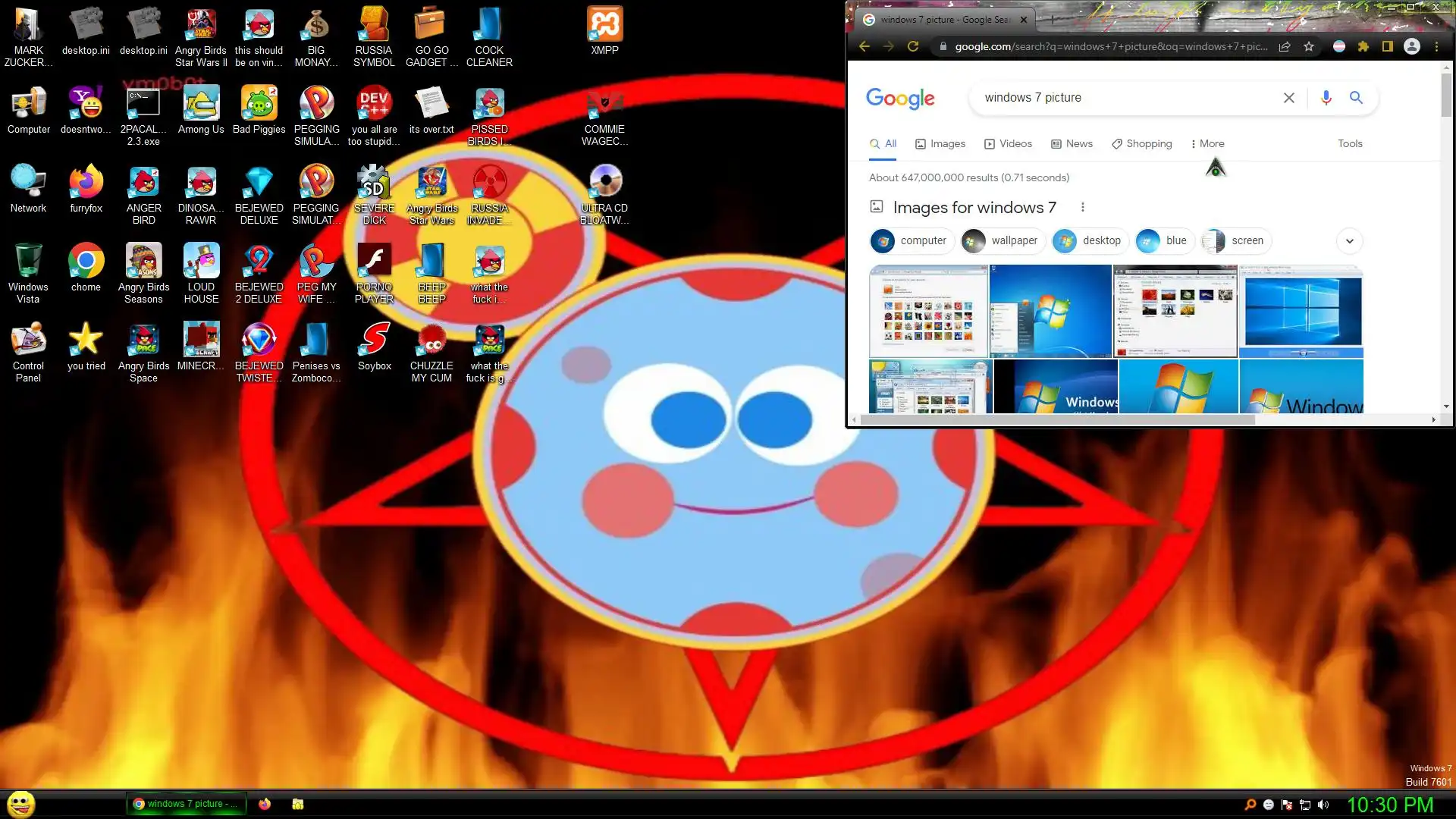Open the Chrome extensions puzzle icon
1456x819 pixels.
tap(1363, 46)
